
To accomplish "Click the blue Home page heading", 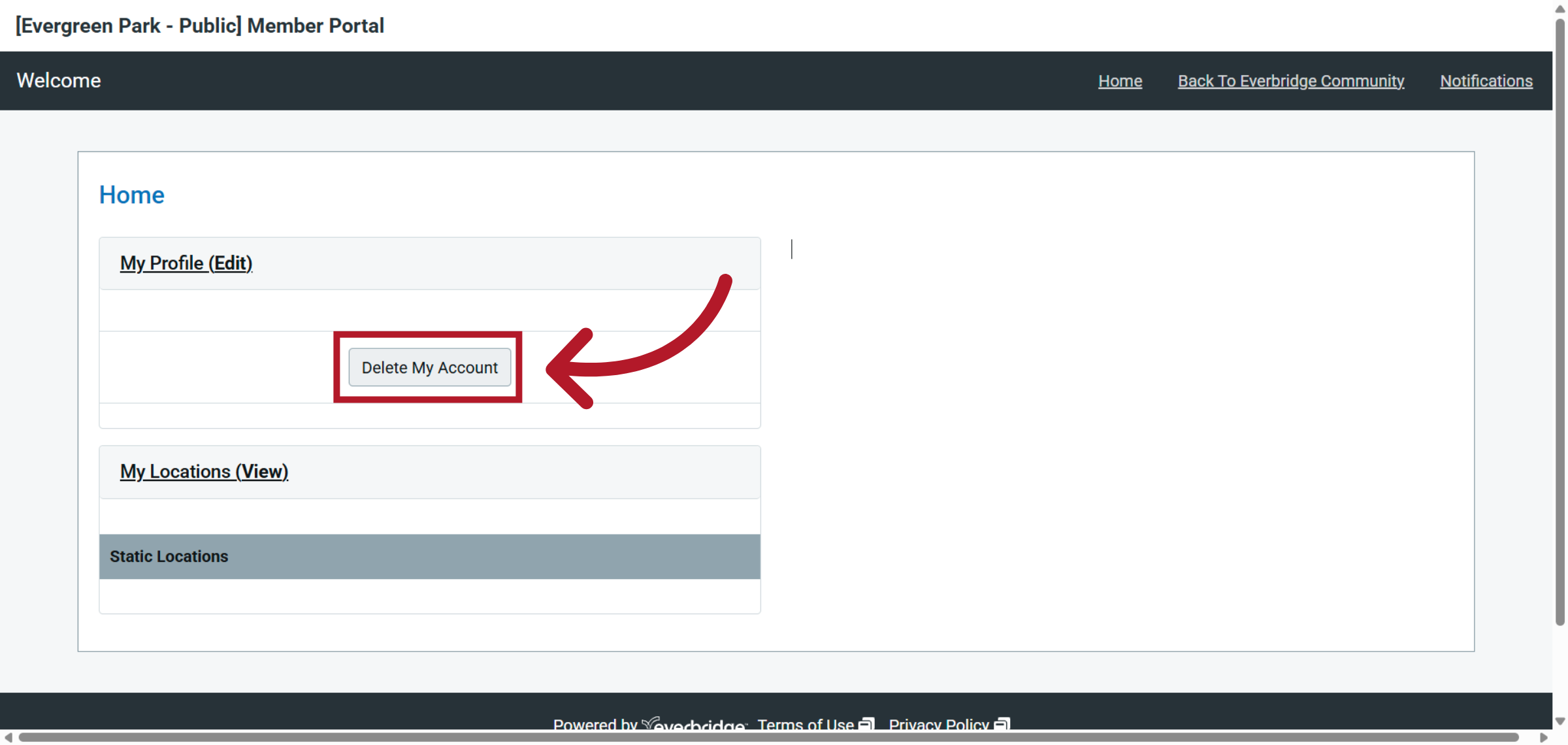I will (131, 195).
